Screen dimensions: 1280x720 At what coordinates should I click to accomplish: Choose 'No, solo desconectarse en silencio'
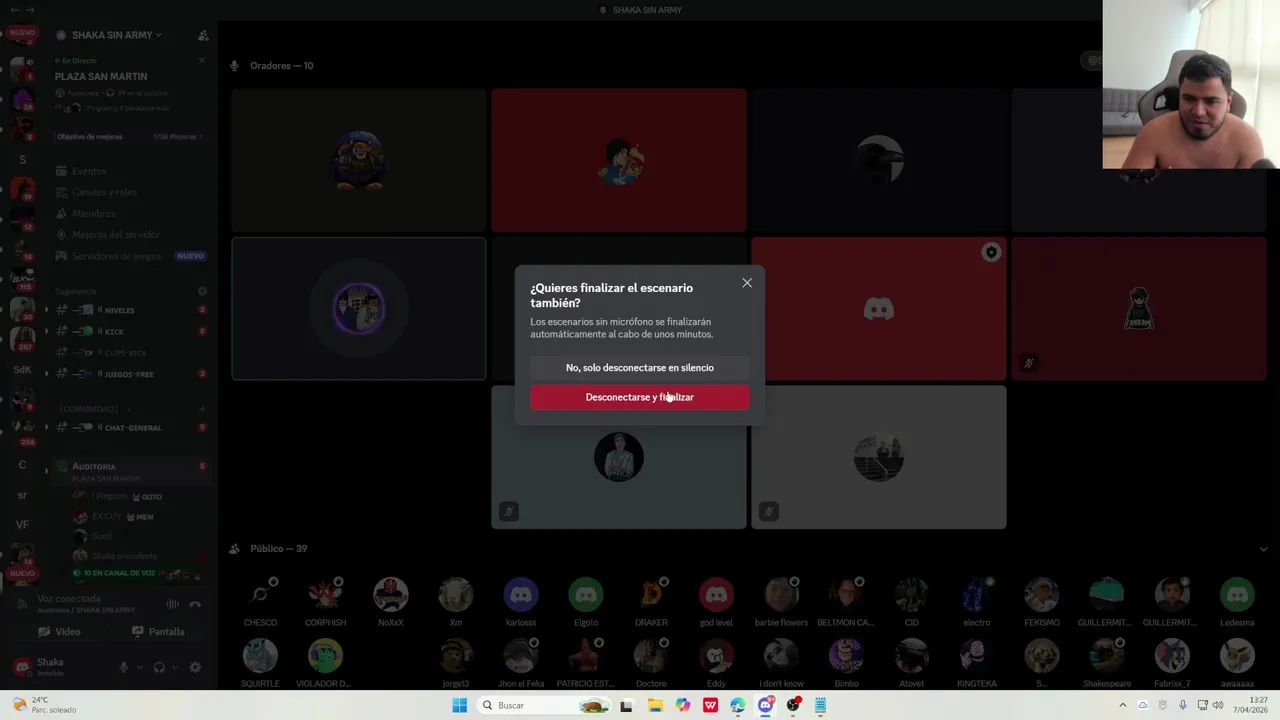tap(640, 368)
